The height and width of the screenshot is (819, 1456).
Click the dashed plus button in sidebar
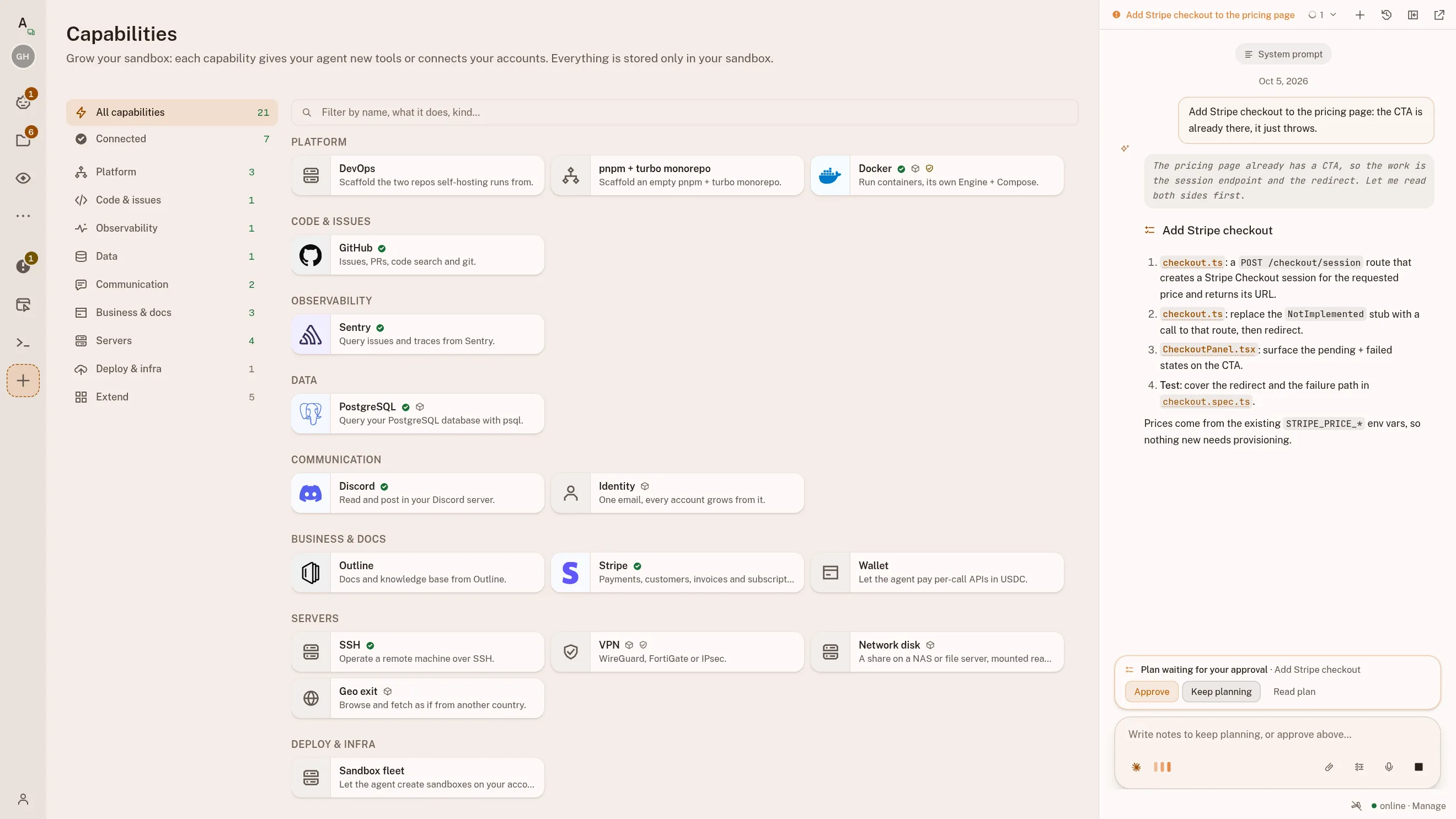point(23,381)
